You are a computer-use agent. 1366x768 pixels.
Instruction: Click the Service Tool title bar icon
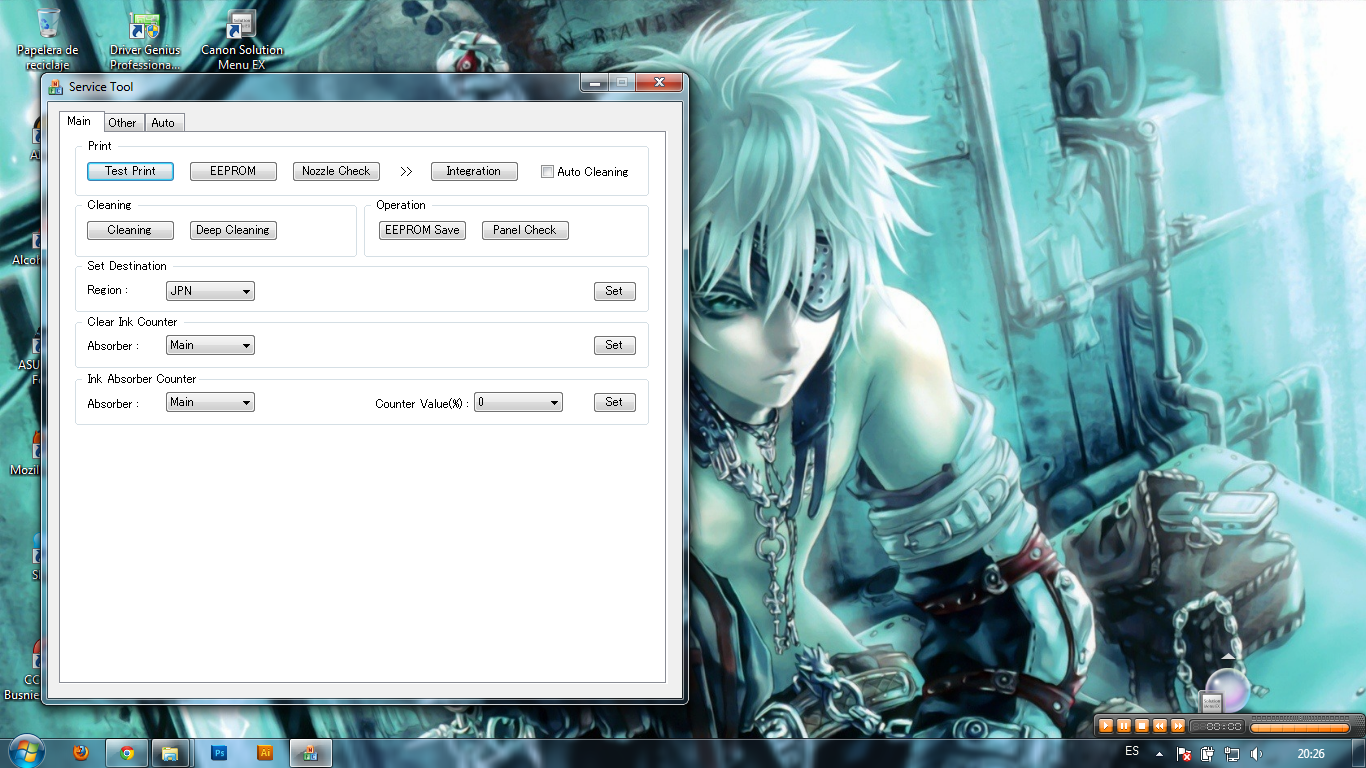pyautogui.click(x=56, y=87)
